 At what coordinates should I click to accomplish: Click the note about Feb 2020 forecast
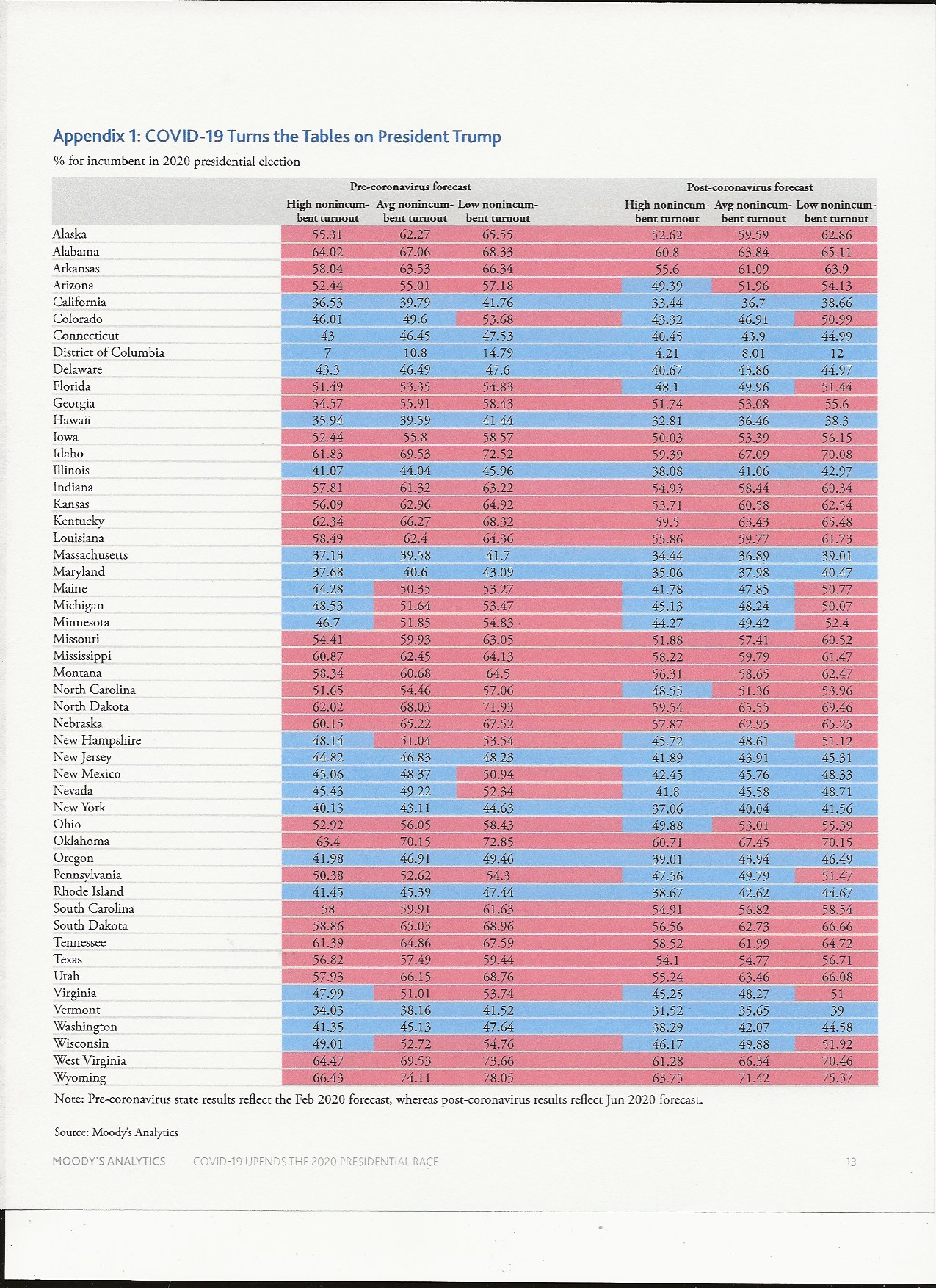tap(378, 1100)
